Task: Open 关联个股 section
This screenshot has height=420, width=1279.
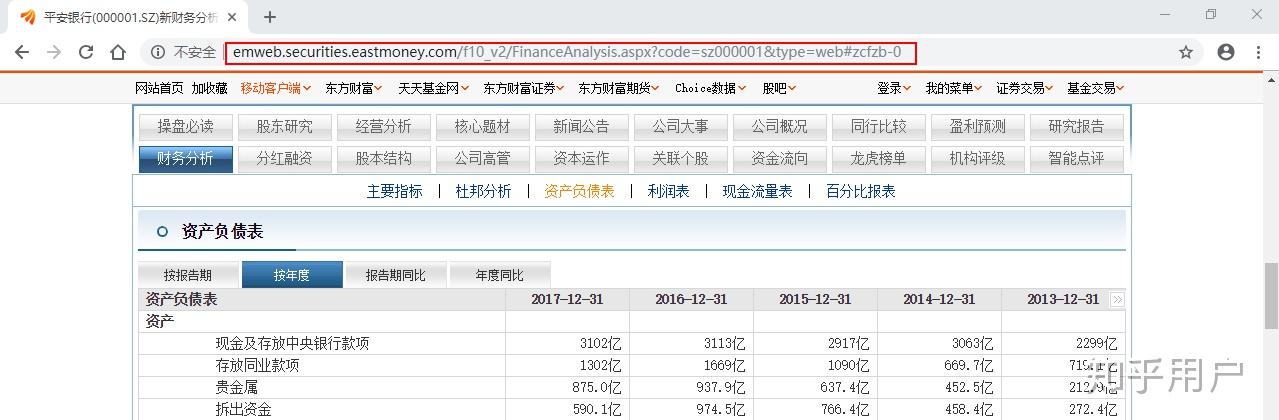Action: tap(680, 159)
